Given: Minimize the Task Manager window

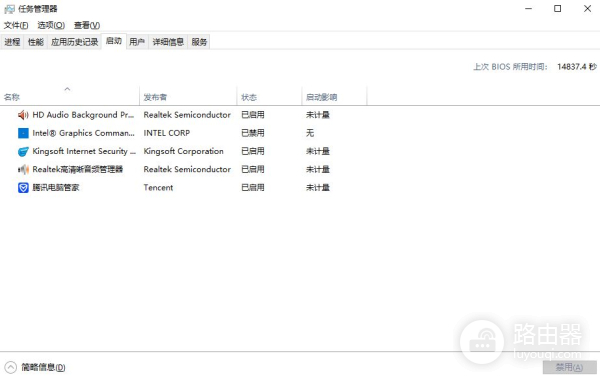Looking at the screenshot, I should (x=528, y=8).
